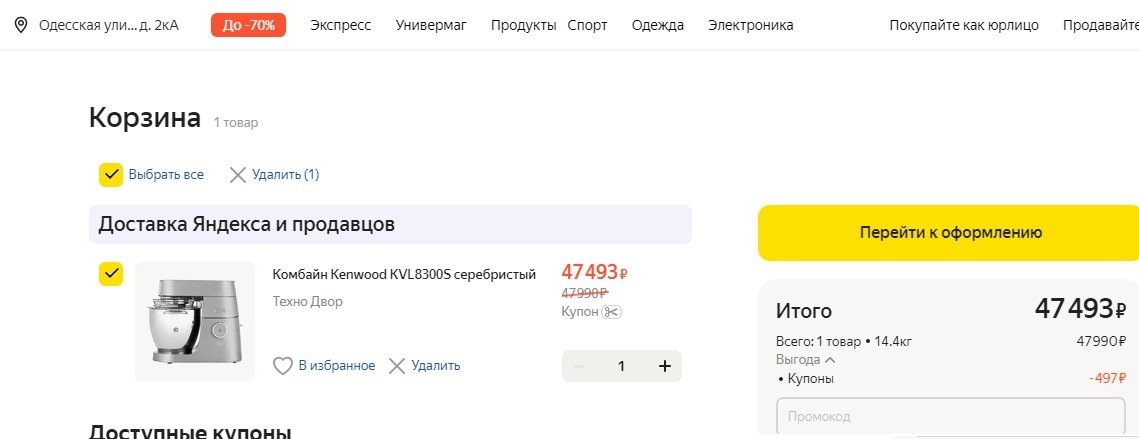
Task: Open the Одесская улица address selector
Action: [108, 25]
